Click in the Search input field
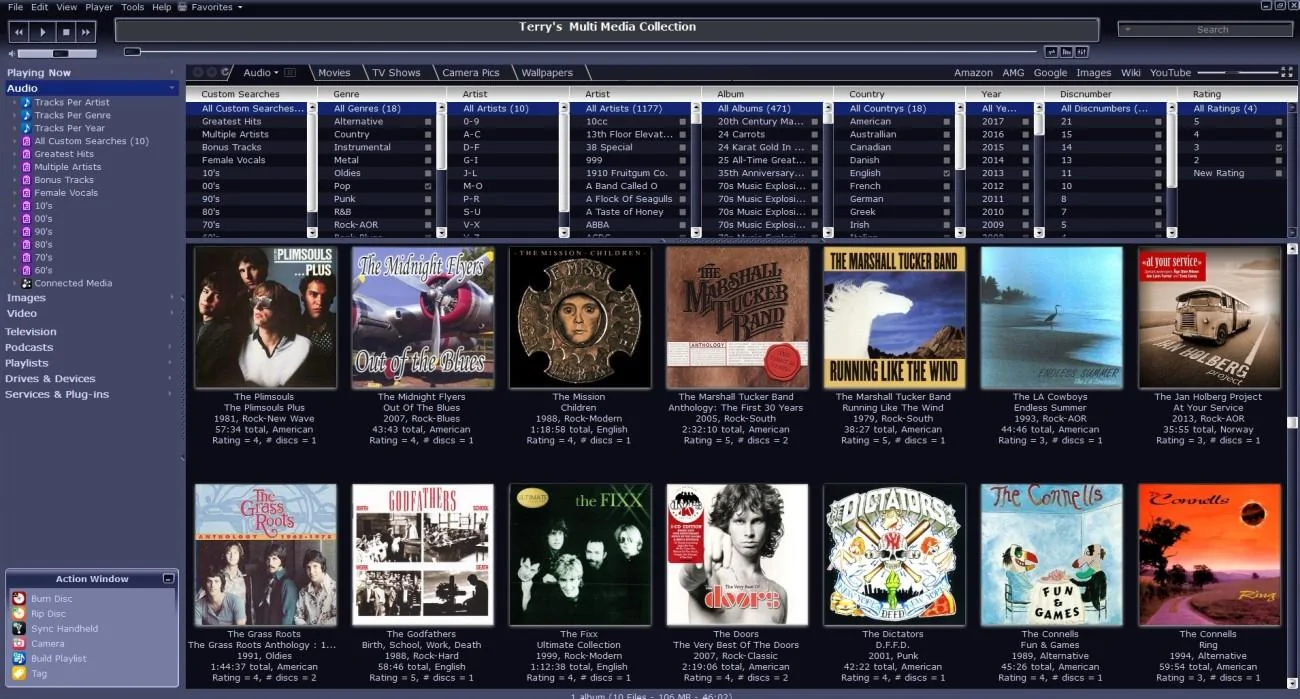Viewport: 1300px width, 699px height. pyautogui.click(x=1207, y=30)
